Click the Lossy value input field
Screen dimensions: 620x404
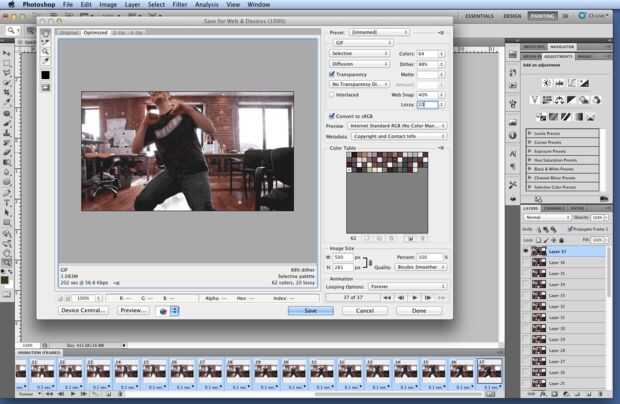point(427,105)
